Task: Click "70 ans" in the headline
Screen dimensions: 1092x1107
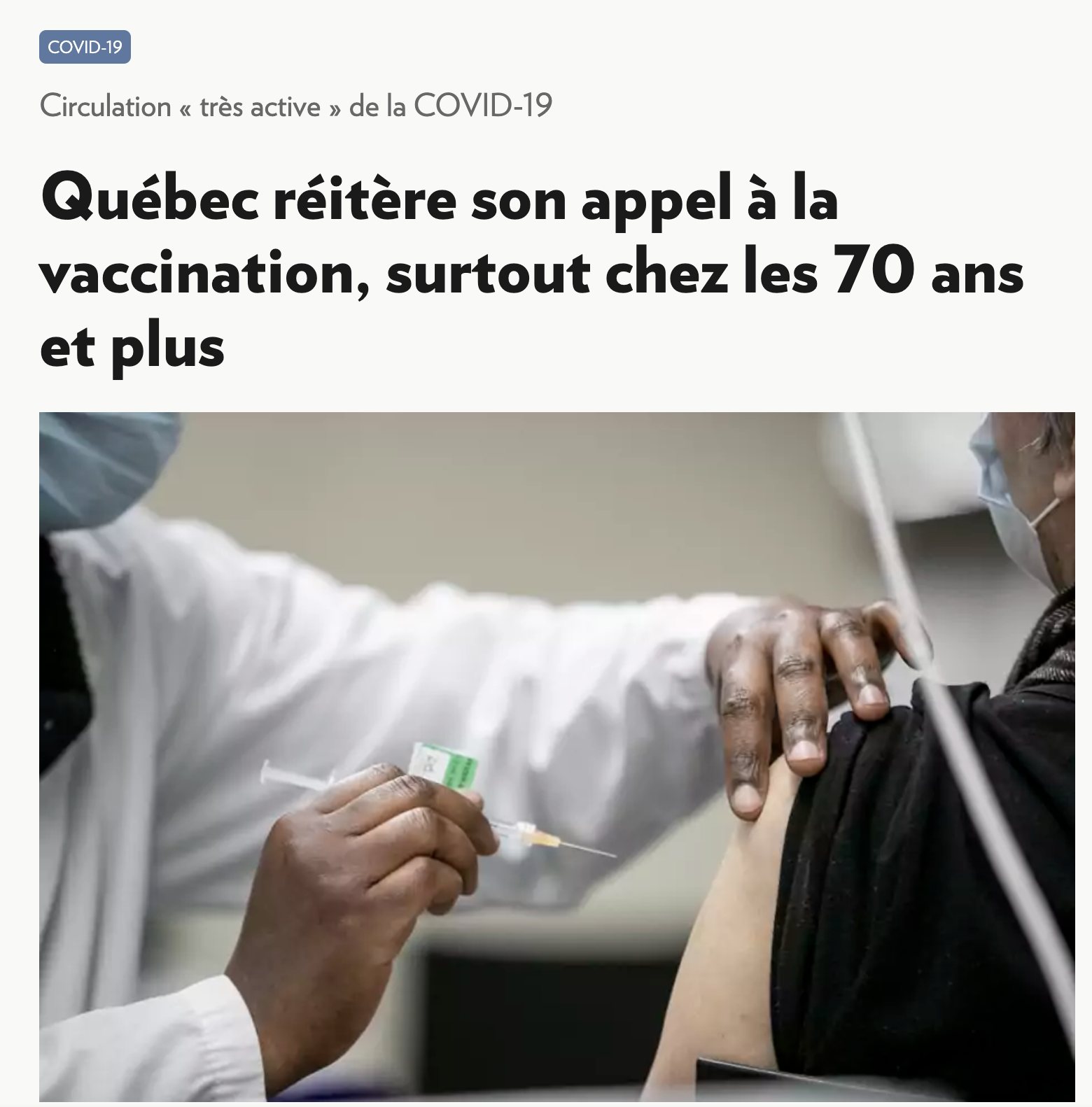Action: point(929,273)
